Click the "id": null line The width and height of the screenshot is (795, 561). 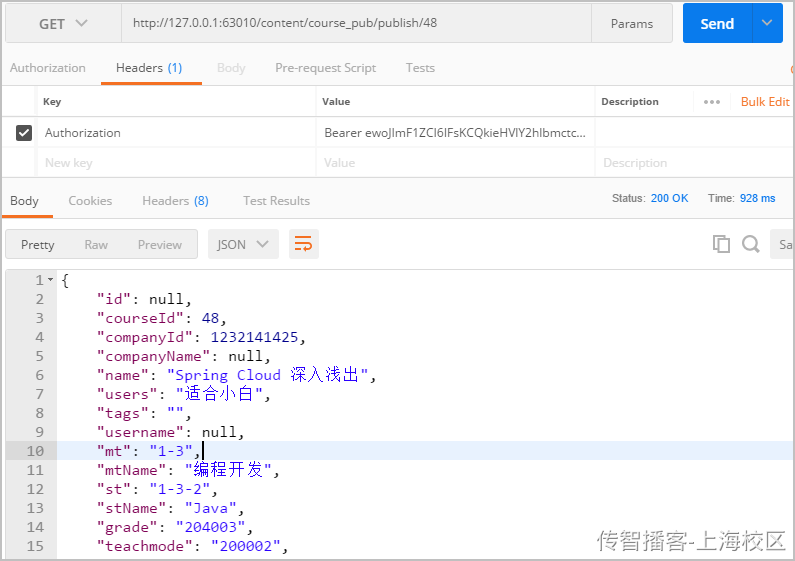(x=144, y=299)
